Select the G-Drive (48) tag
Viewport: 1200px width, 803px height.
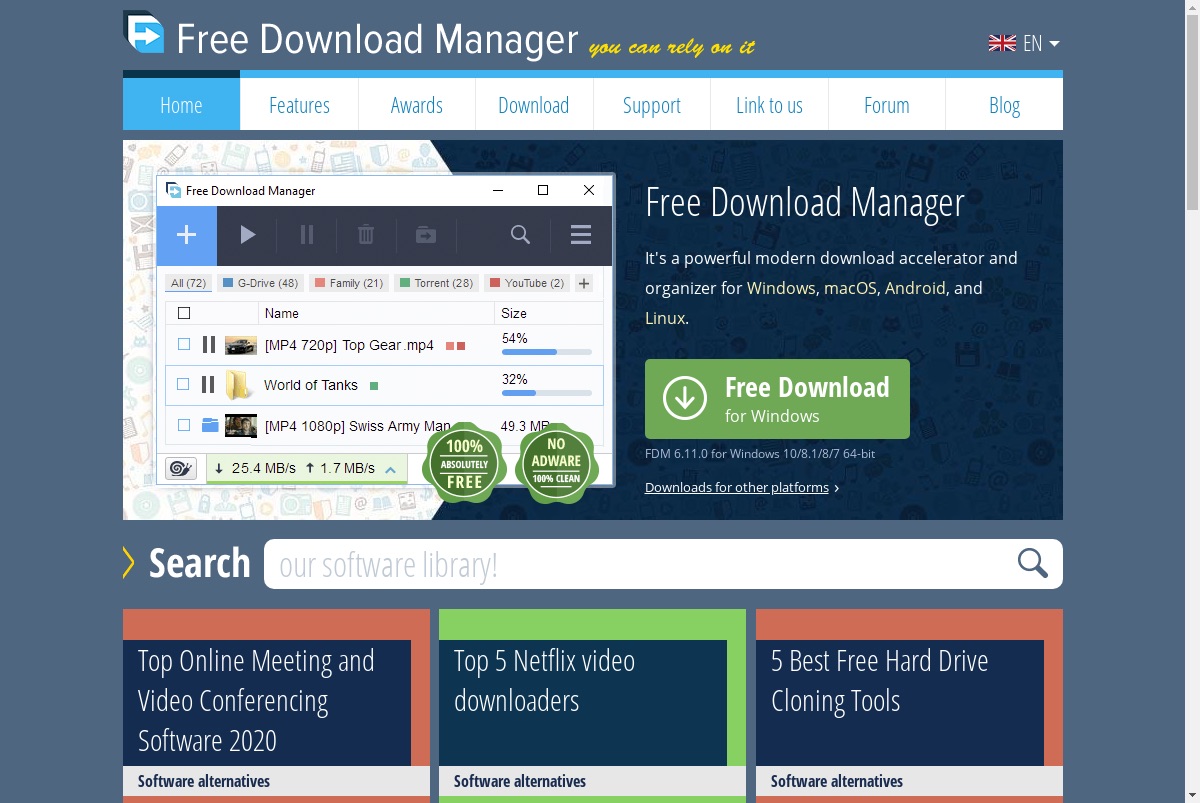pyautogui.click(x=260, y=283)
